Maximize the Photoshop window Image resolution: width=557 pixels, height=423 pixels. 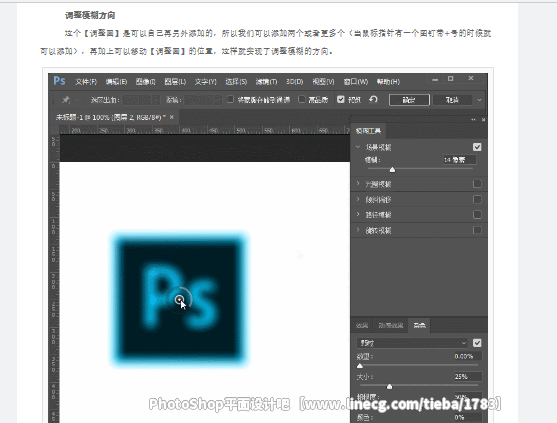pyautogui.click(x=450, y=78)
